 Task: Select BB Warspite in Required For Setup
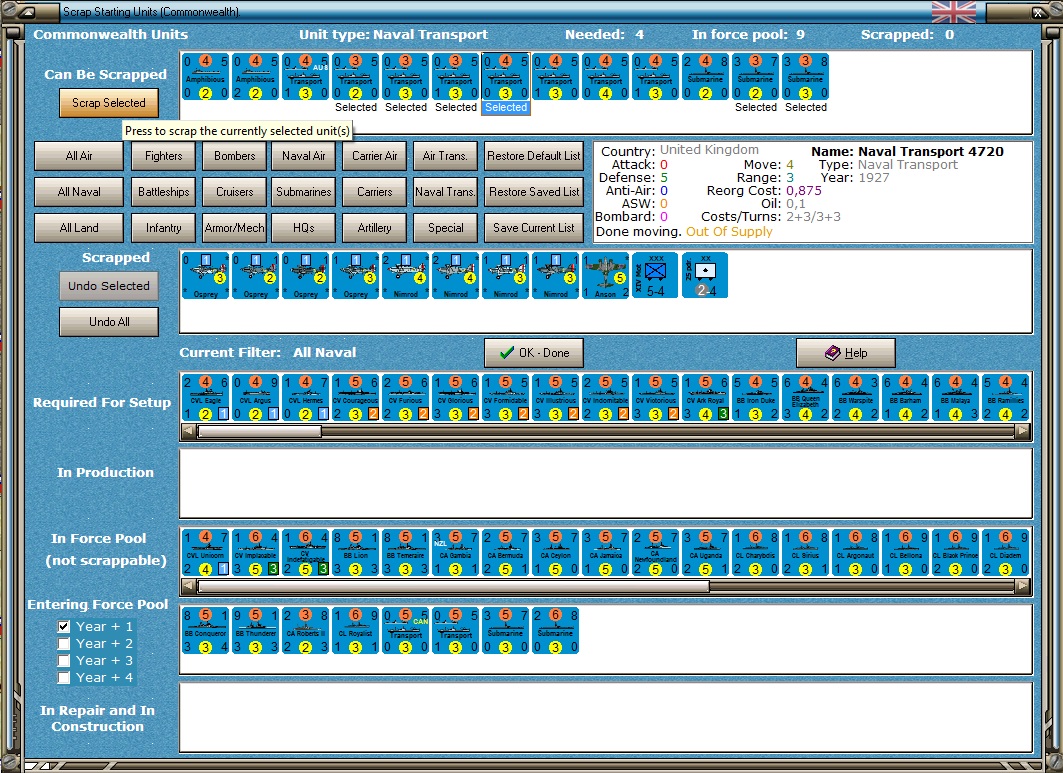tap(856, 397)
